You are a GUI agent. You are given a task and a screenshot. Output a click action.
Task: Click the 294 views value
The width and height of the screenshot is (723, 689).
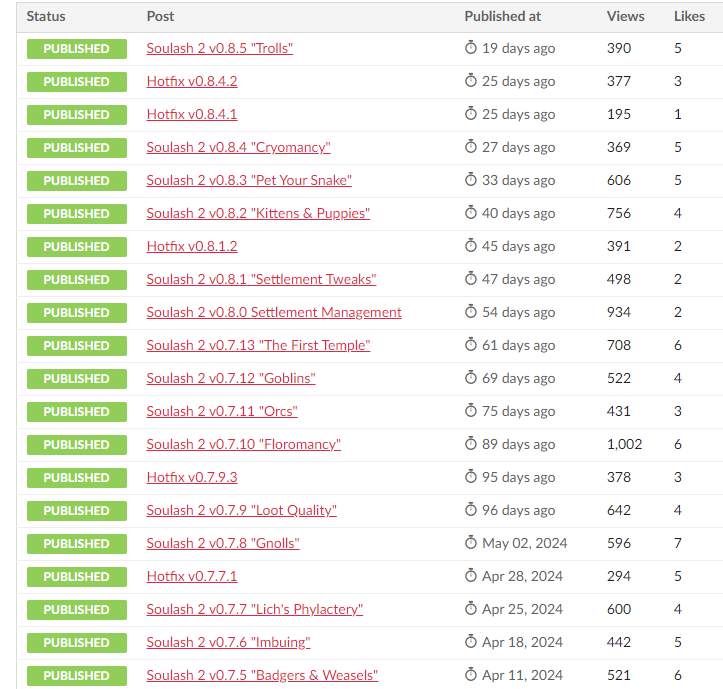tap(619, 576)
